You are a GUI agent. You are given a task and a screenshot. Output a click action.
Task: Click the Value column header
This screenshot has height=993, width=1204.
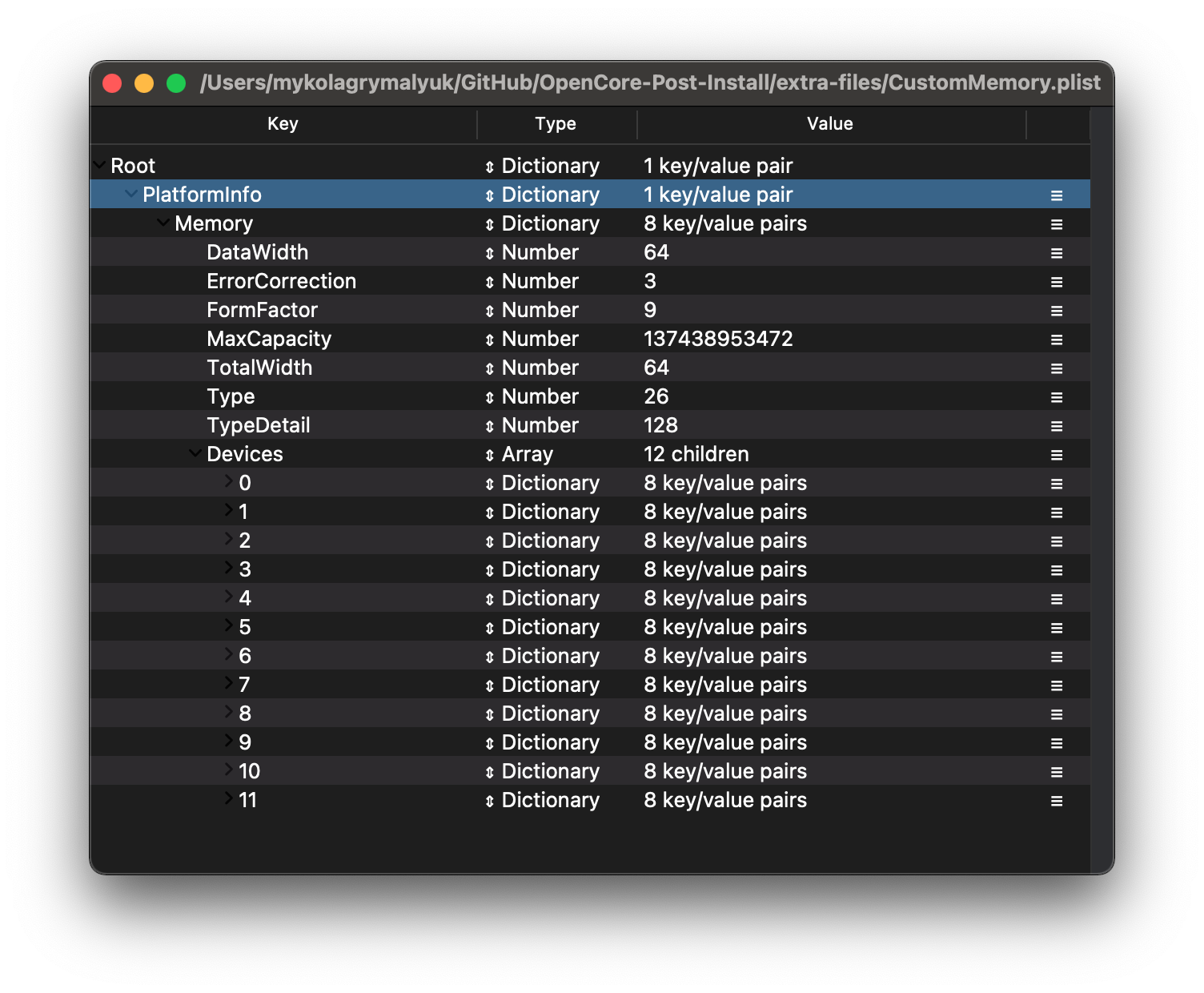point(829,124)
